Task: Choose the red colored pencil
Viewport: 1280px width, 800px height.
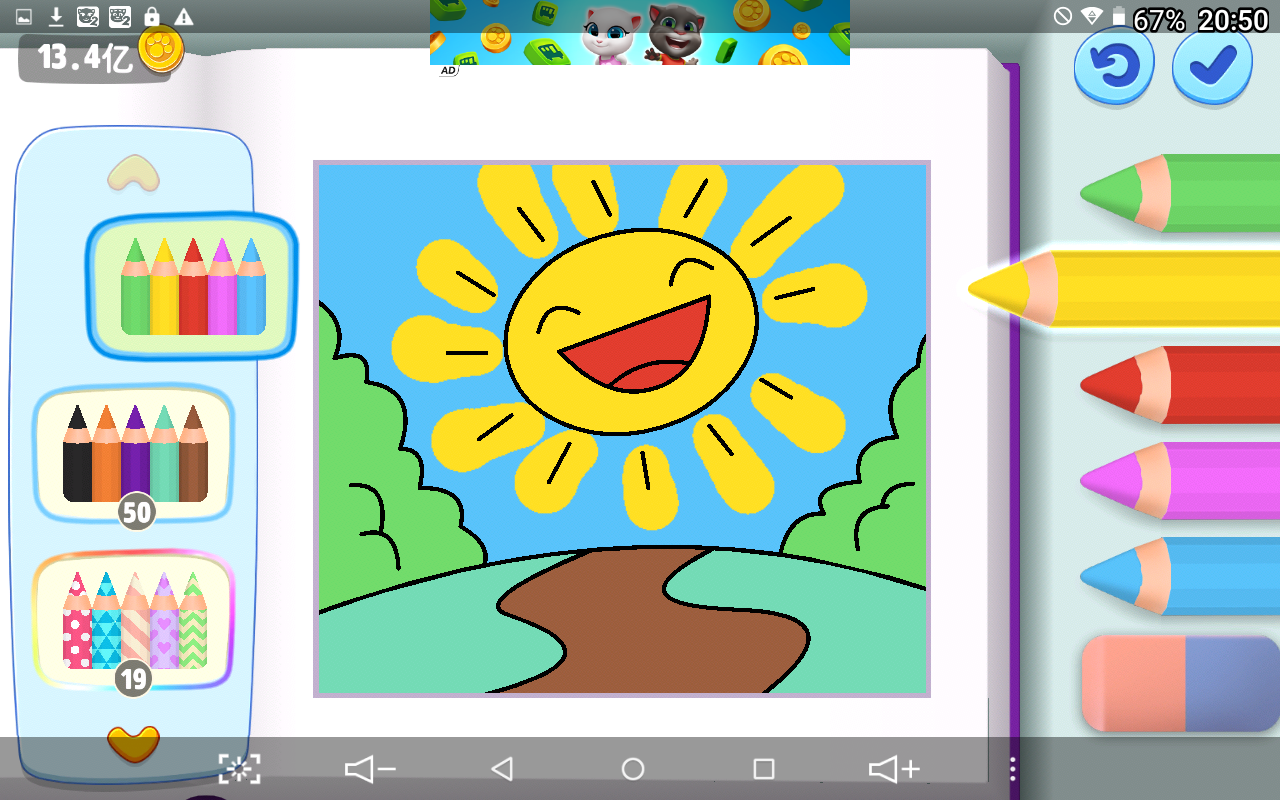Action: click(x=1180, y=385)
